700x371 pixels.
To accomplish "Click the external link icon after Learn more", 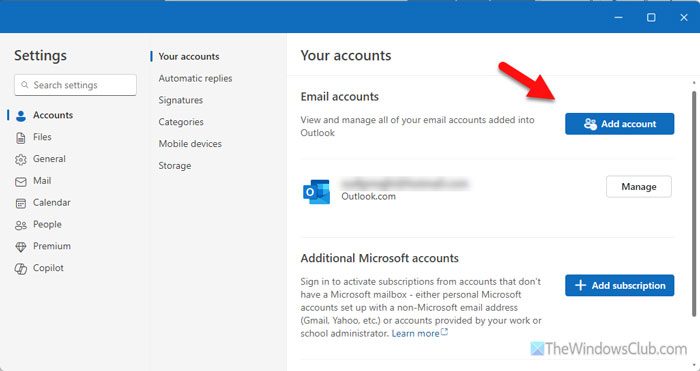I will (x=444, y=332).
